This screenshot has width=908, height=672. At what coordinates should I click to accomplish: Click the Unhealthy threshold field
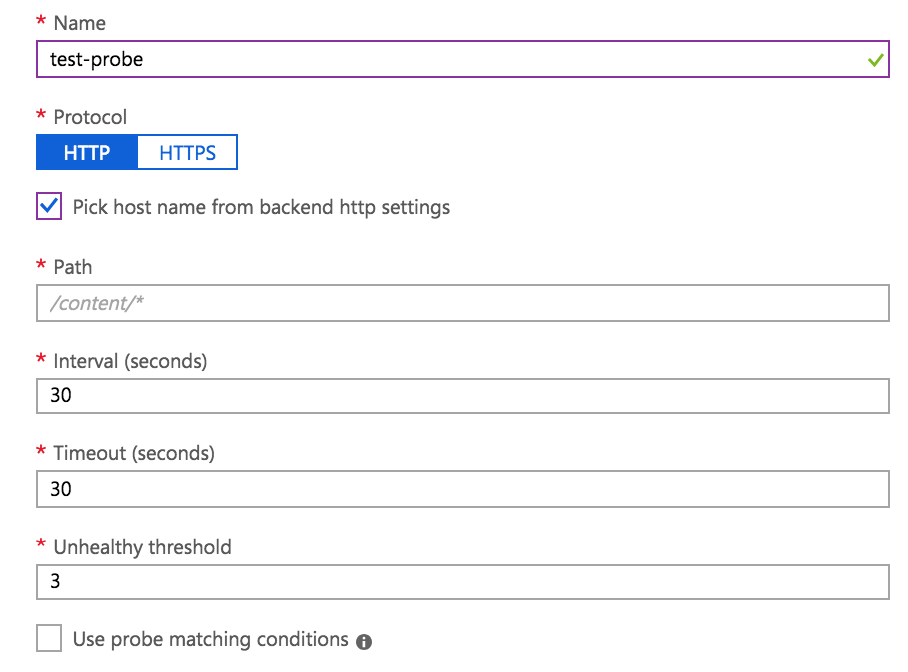click(x=462, y=582)
